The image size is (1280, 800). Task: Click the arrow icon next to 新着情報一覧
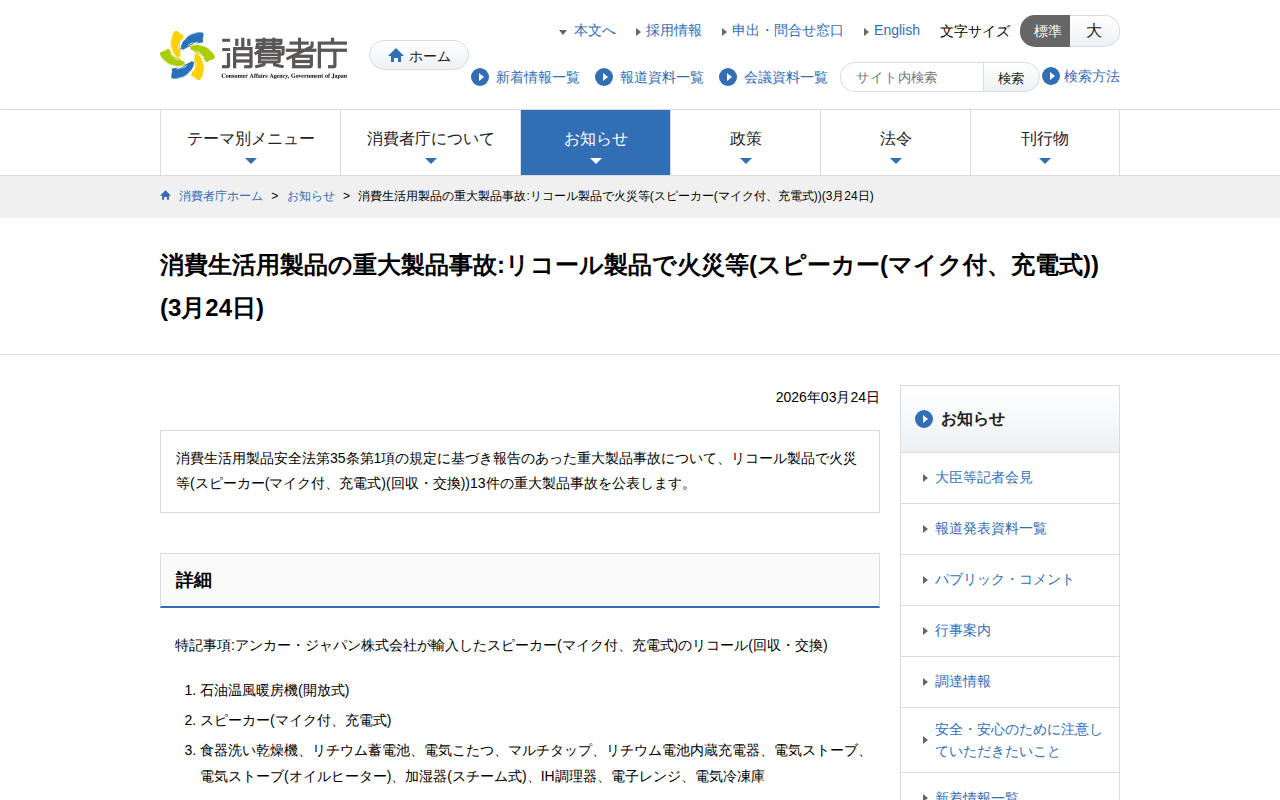(480, 77)
